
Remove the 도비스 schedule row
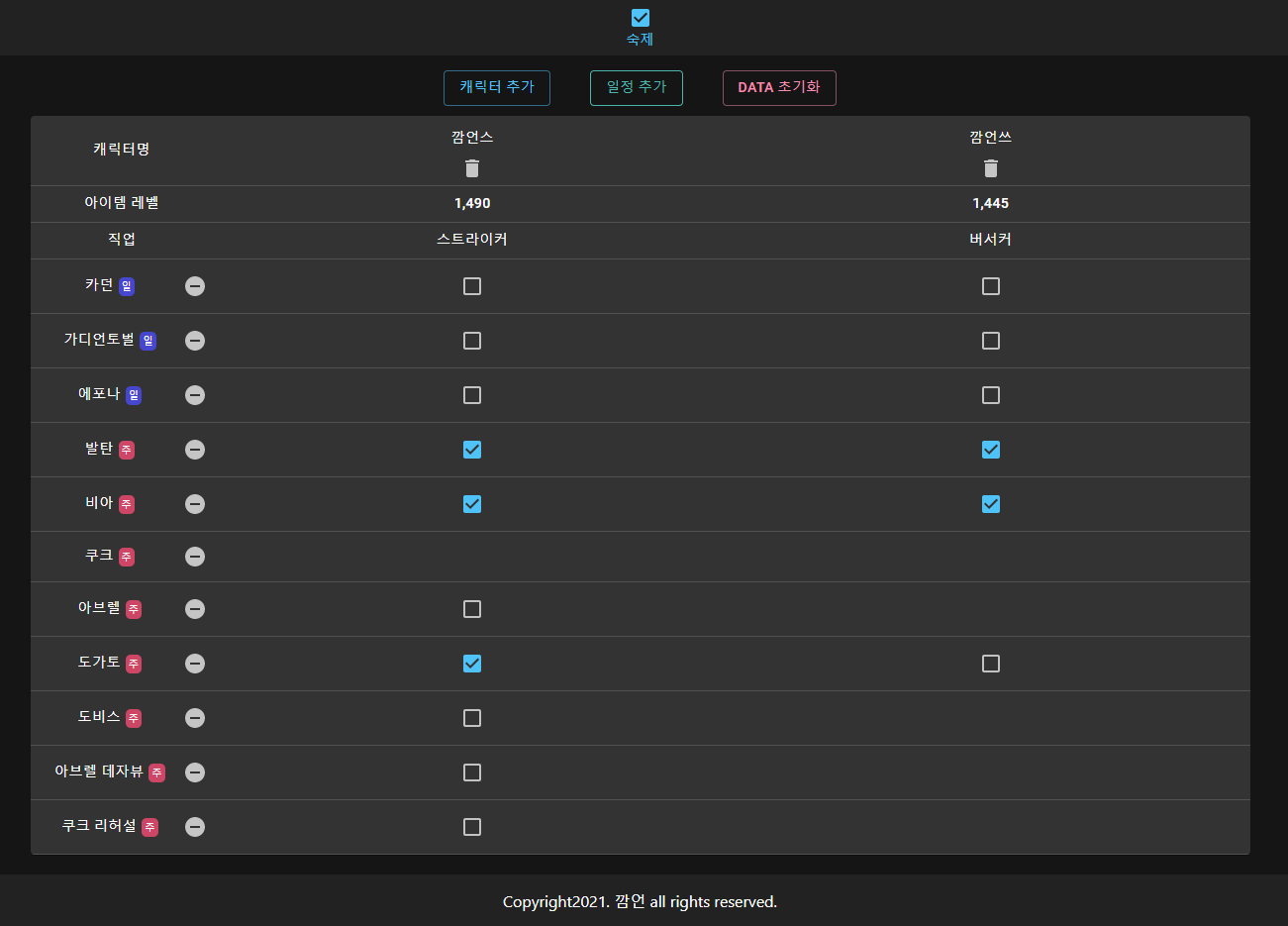195,718
